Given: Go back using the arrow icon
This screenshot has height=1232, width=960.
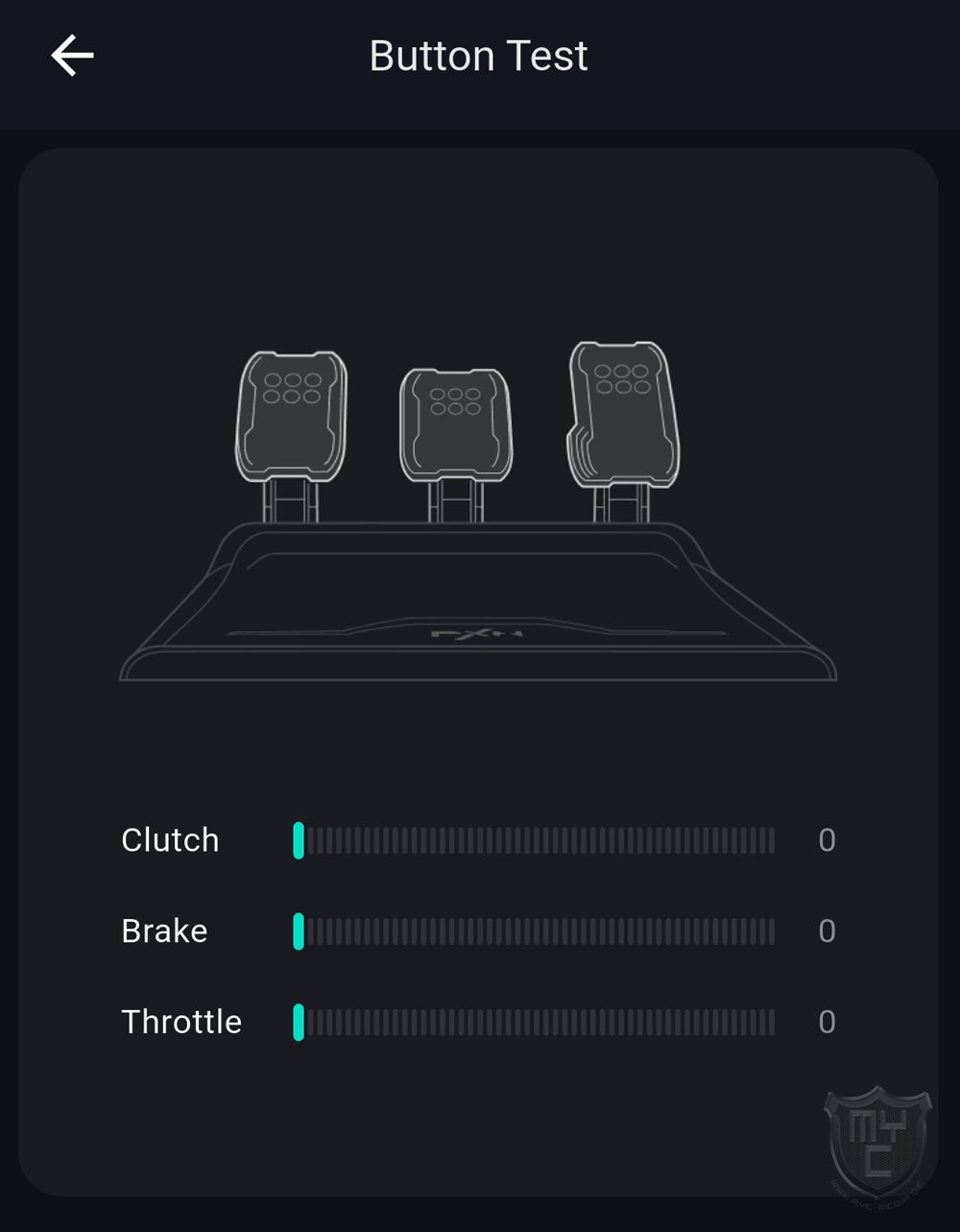Looking at the screenshot, I should 72,56.
